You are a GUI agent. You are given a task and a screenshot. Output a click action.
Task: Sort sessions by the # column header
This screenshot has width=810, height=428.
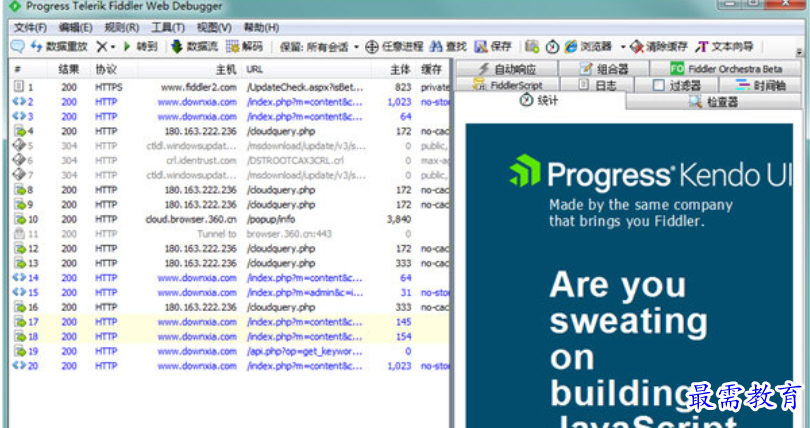coord(30,70)
